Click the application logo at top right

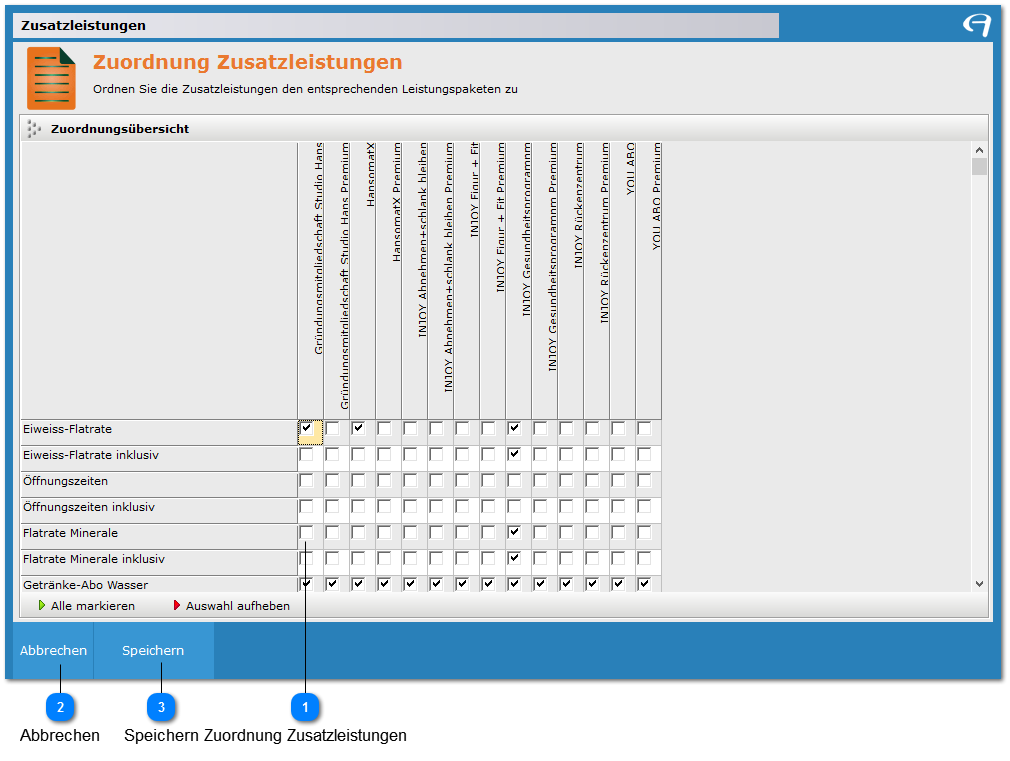pyautogui.click(x=977, y=25)
